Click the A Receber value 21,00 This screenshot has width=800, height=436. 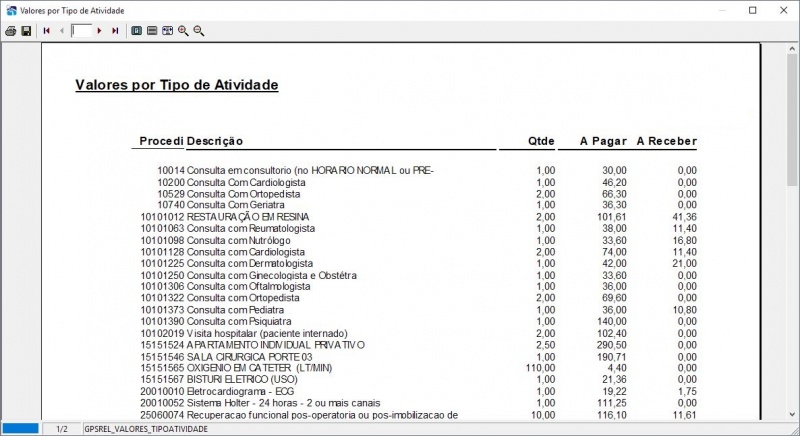click(x=685, y=264)
